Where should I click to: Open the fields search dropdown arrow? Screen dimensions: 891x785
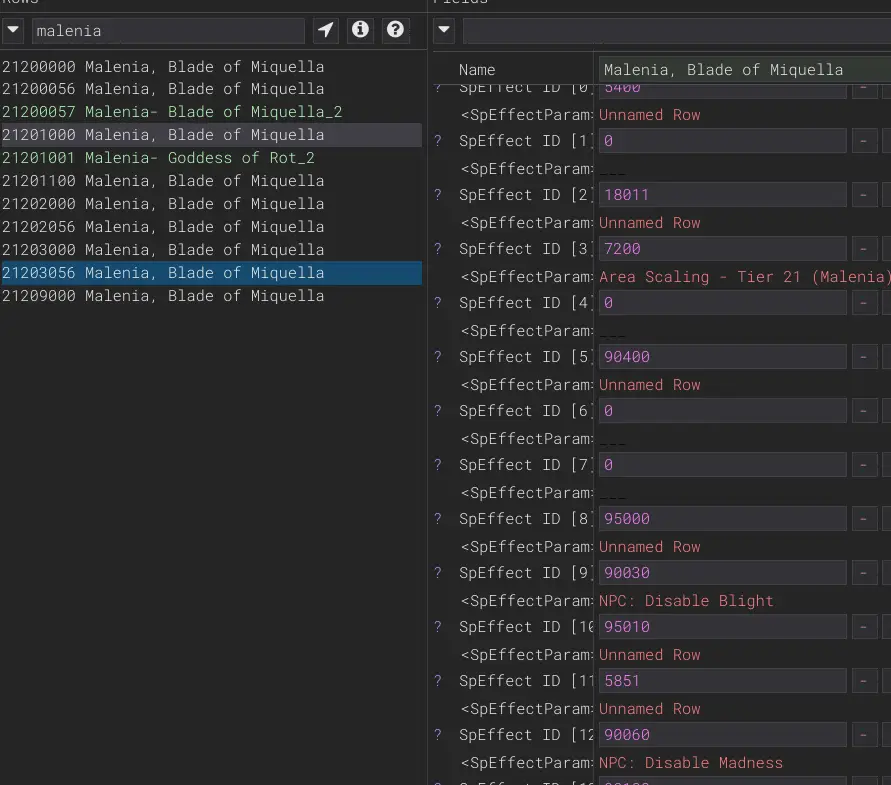[444, 30]
